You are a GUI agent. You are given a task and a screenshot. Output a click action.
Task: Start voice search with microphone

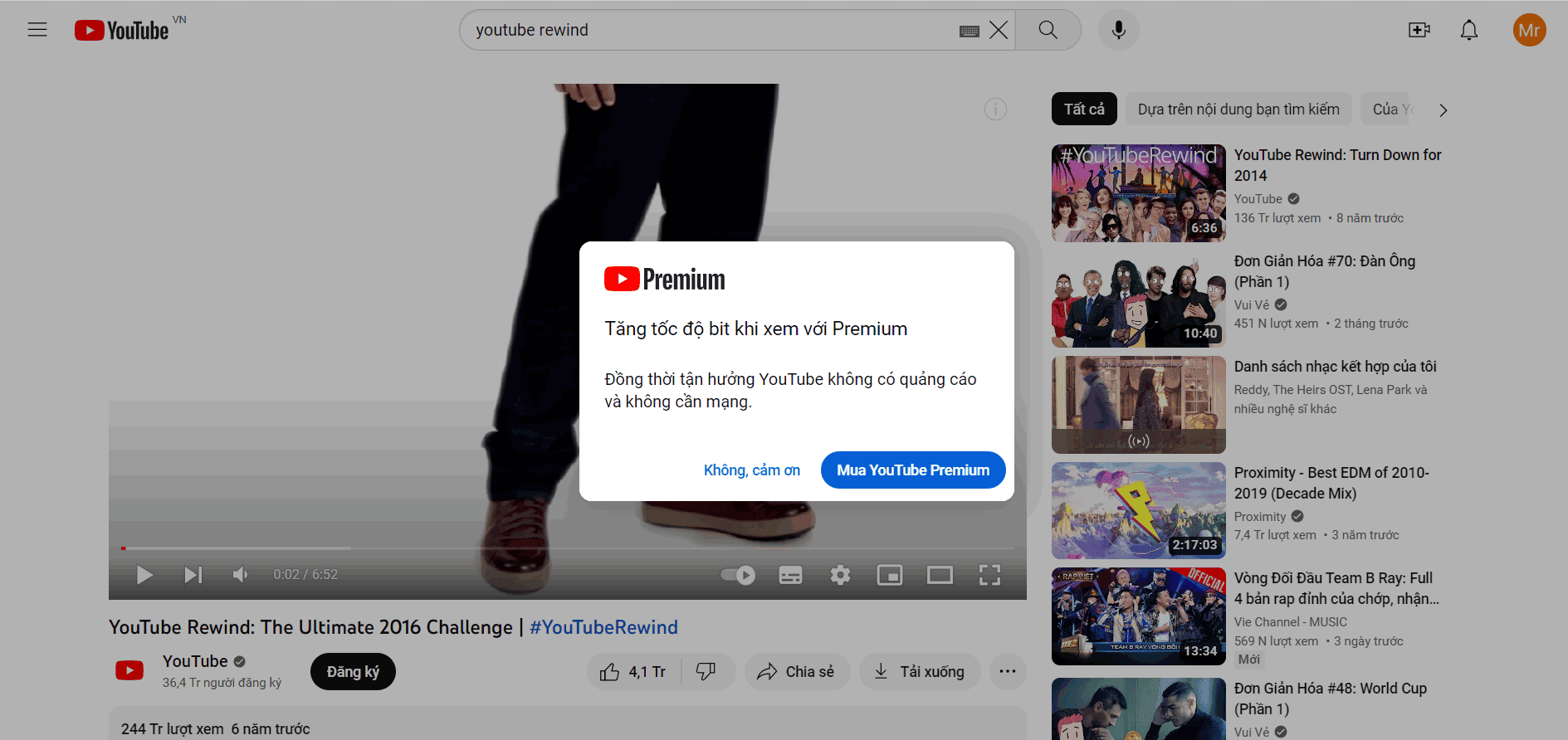pyautogui.click(x=1119, y=30)
